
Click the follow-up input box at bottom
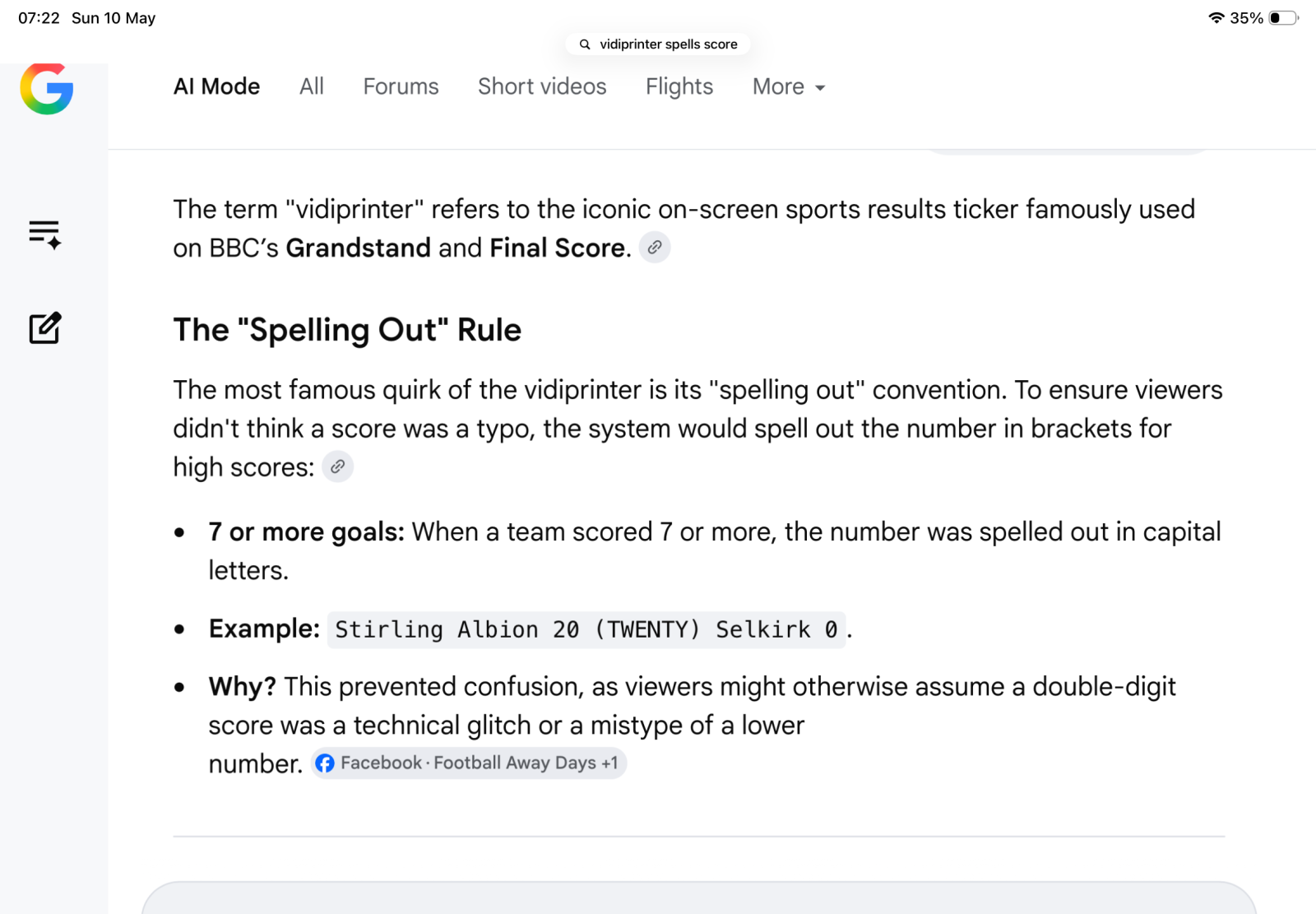point(699,898)
